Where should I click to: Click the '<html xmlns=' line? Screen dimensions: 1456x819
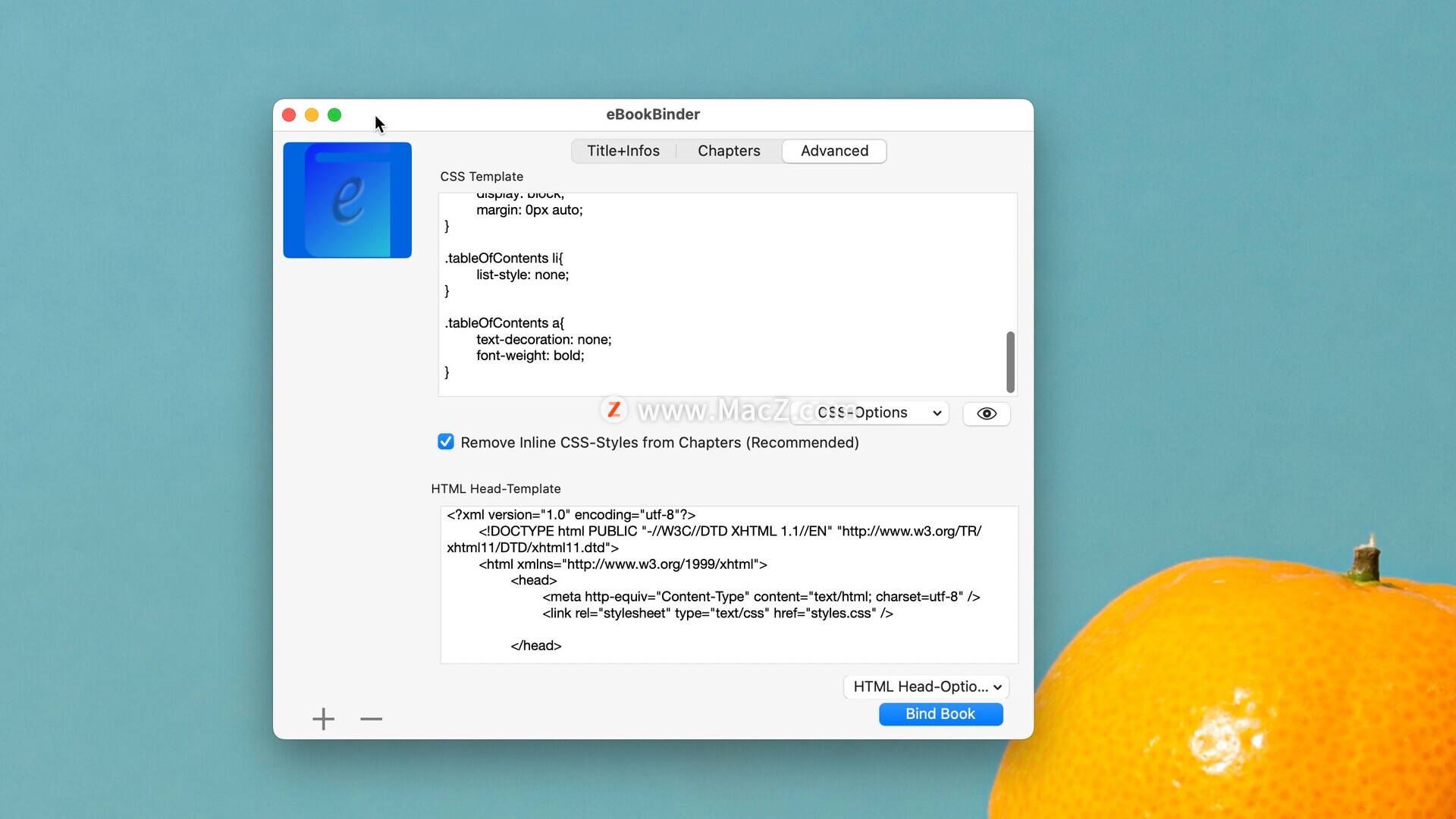(x=623, y=564)
